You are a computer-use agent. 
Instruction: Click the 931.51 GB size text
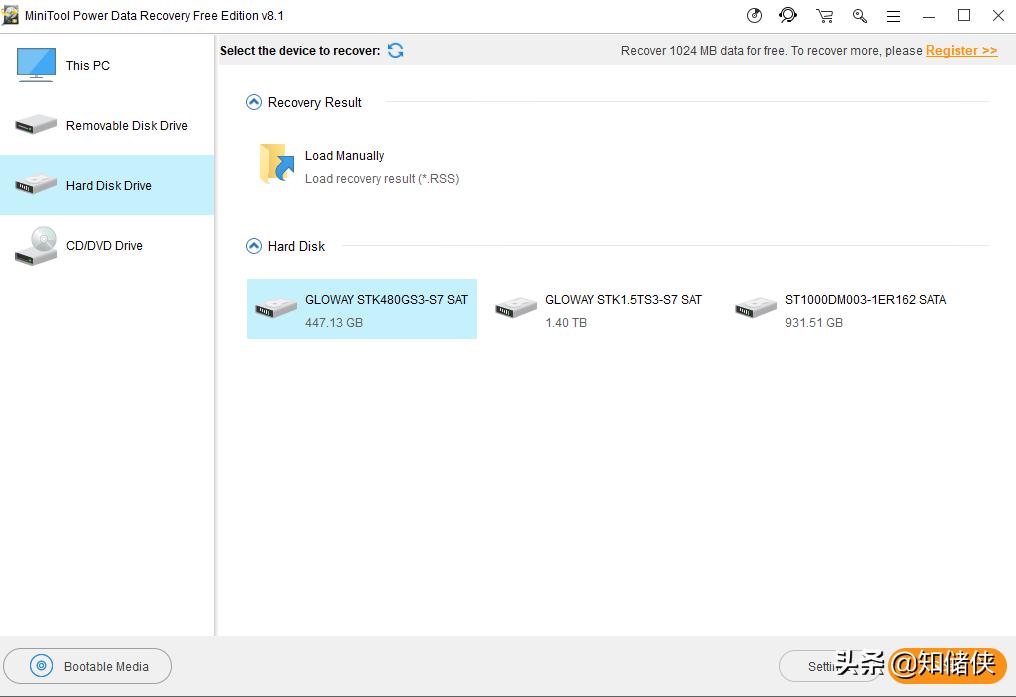pyautogui.click(x=814, y=323)
